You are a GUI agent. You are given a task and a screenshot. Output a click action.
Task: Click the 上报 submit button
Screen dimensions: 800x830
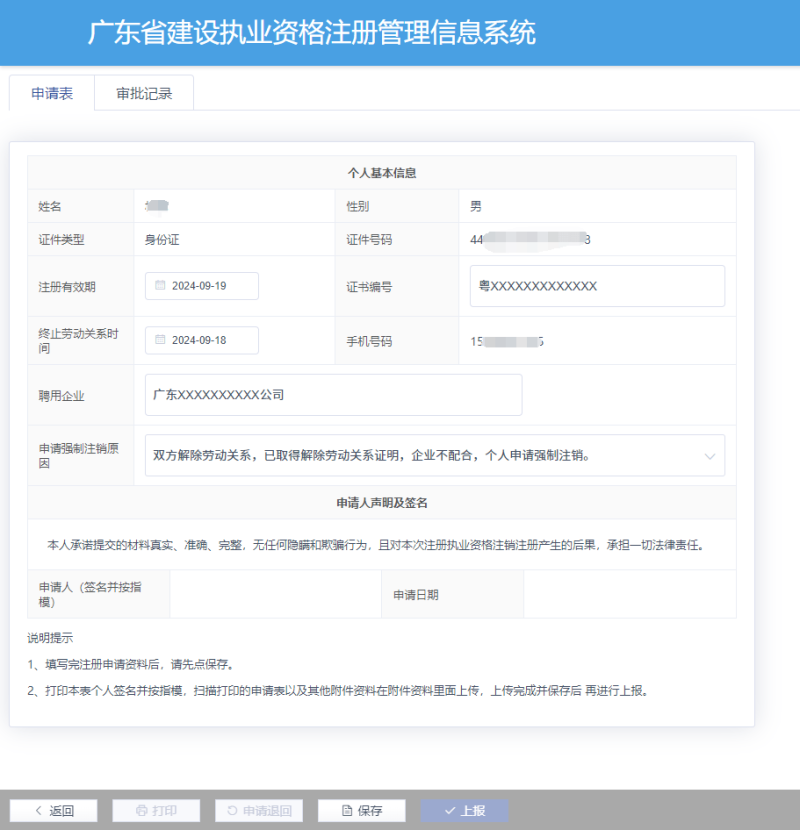[x=463, y=810]
